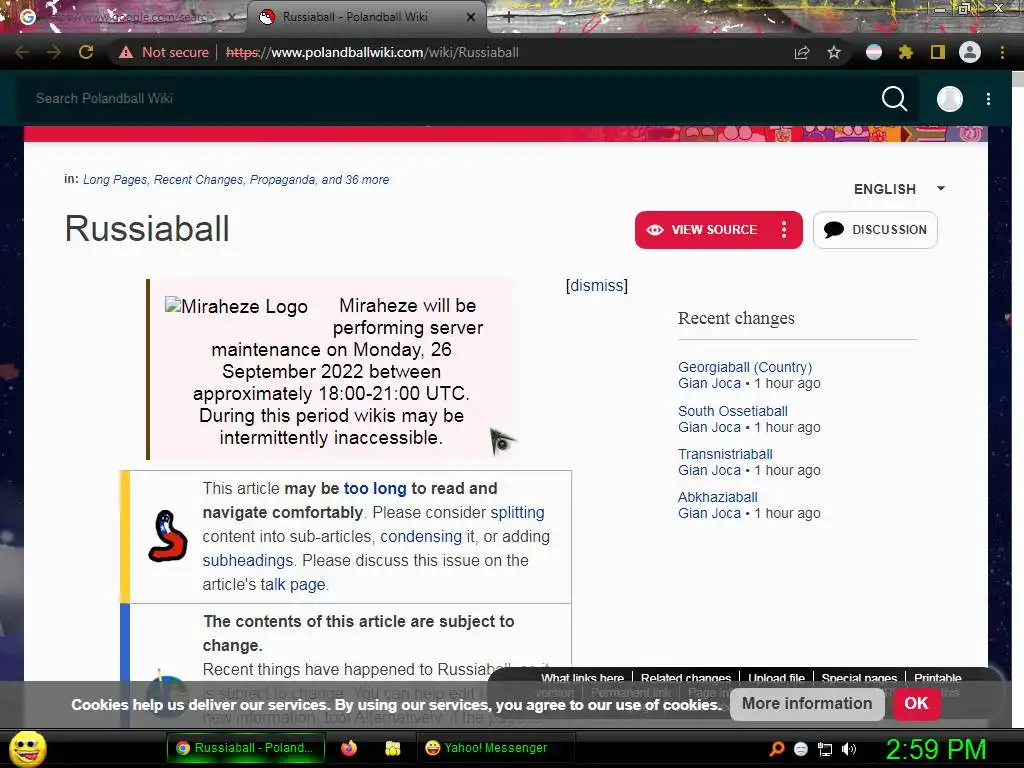1024x768 pixels.
Task: Open the Propaganda category link
Action: point(283,180)
